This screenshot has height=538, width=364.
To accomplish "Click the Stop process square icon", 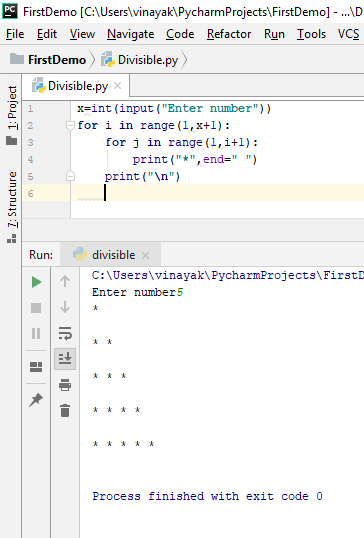I will point(36,308).
